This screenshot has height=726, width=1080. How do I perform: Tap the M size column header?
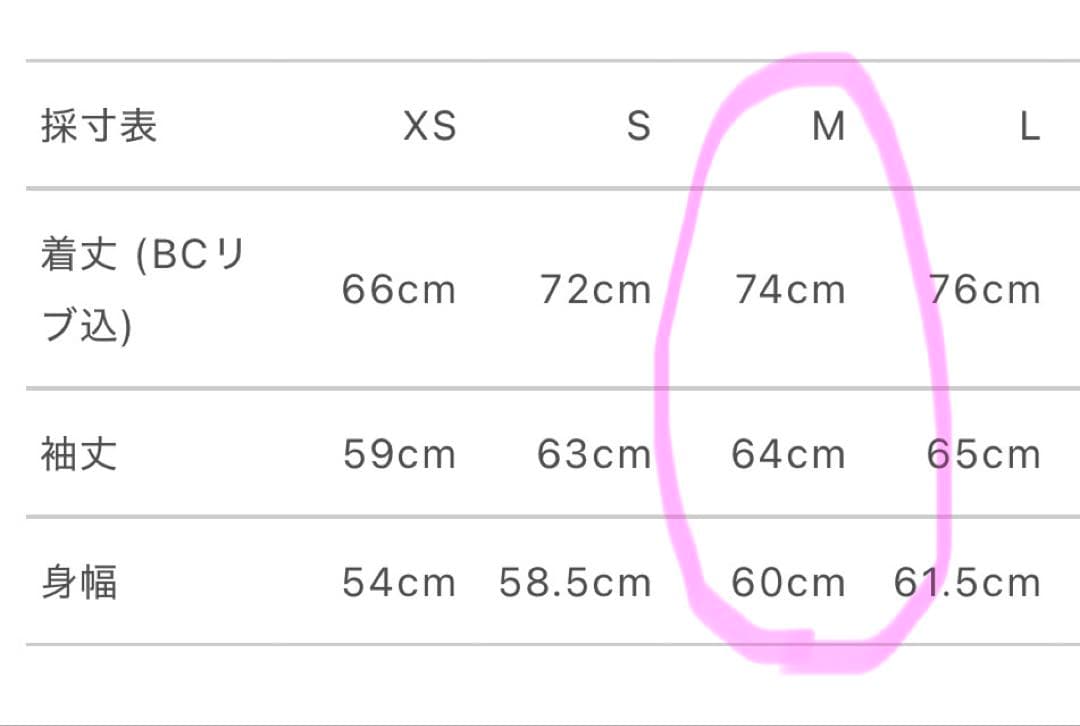coord(828,127)
